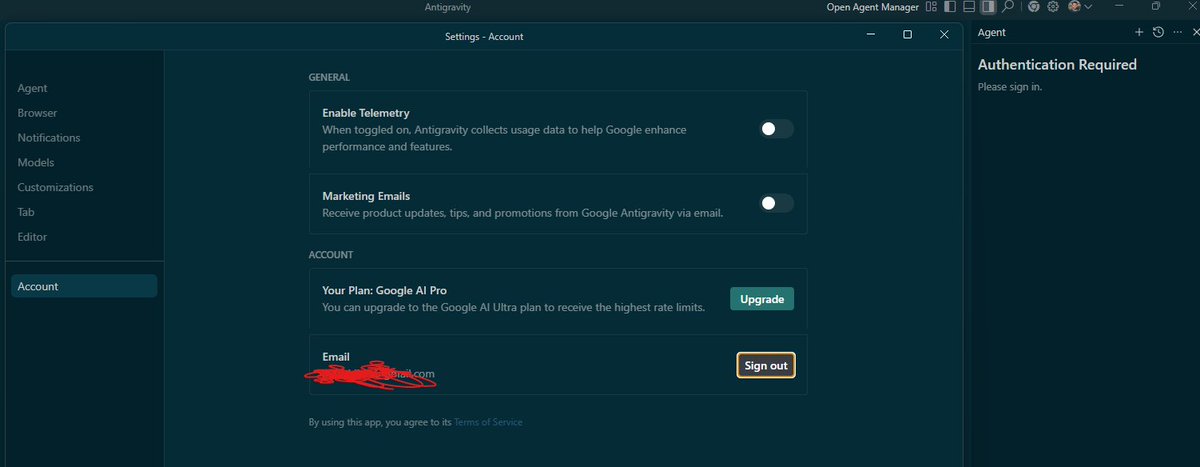Click the 'Enable Telemetry' label

point(366,113)
